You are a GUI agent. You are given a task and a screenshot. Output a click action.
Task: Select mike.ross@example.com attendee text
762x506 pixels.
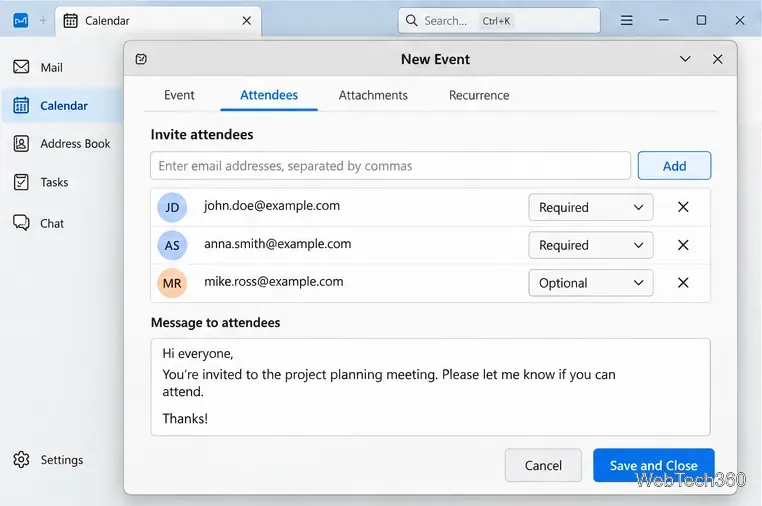tap(274, 281)
